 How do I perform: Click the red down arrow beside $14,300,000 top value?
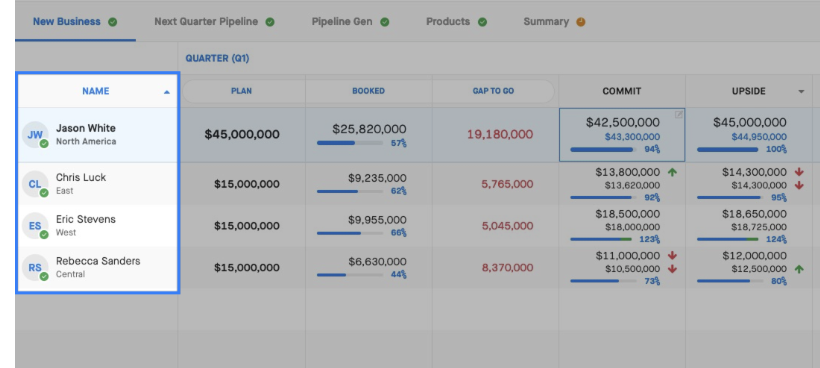coord(799,172)
